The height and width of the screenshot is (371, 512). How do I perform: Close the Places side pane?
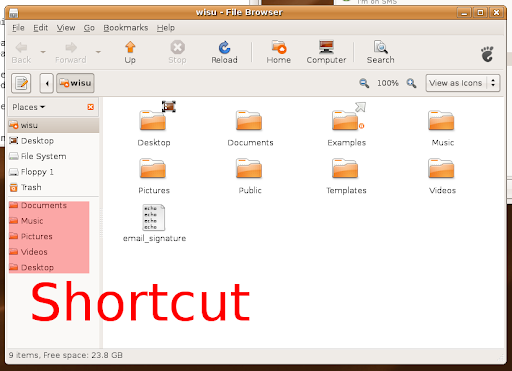coord(91,107)
